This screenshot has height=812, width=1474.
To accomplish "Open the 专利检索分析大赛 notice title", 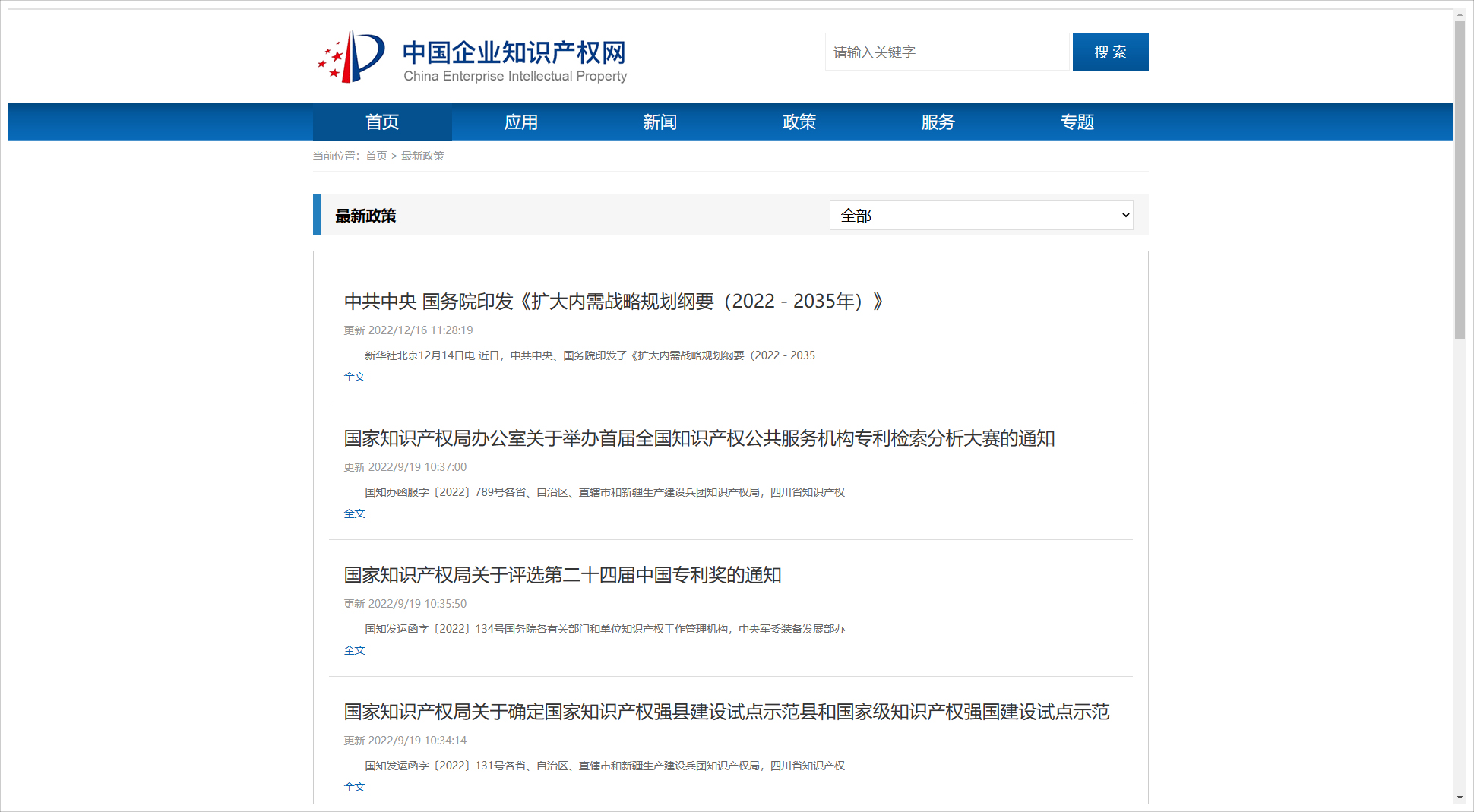I will click(x=699, y=438).
